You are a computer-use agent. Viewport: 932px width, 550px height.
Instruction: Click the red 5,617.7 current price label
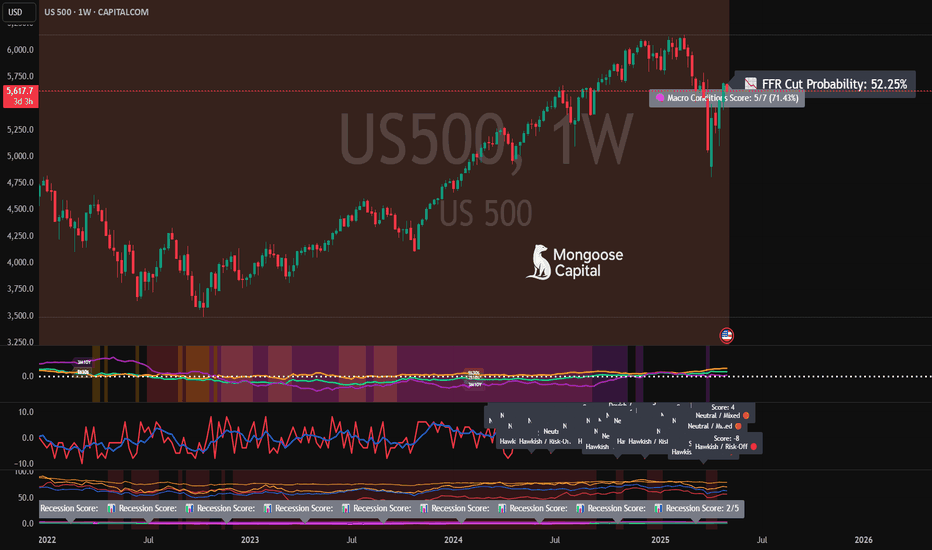[x=20, y=91]
